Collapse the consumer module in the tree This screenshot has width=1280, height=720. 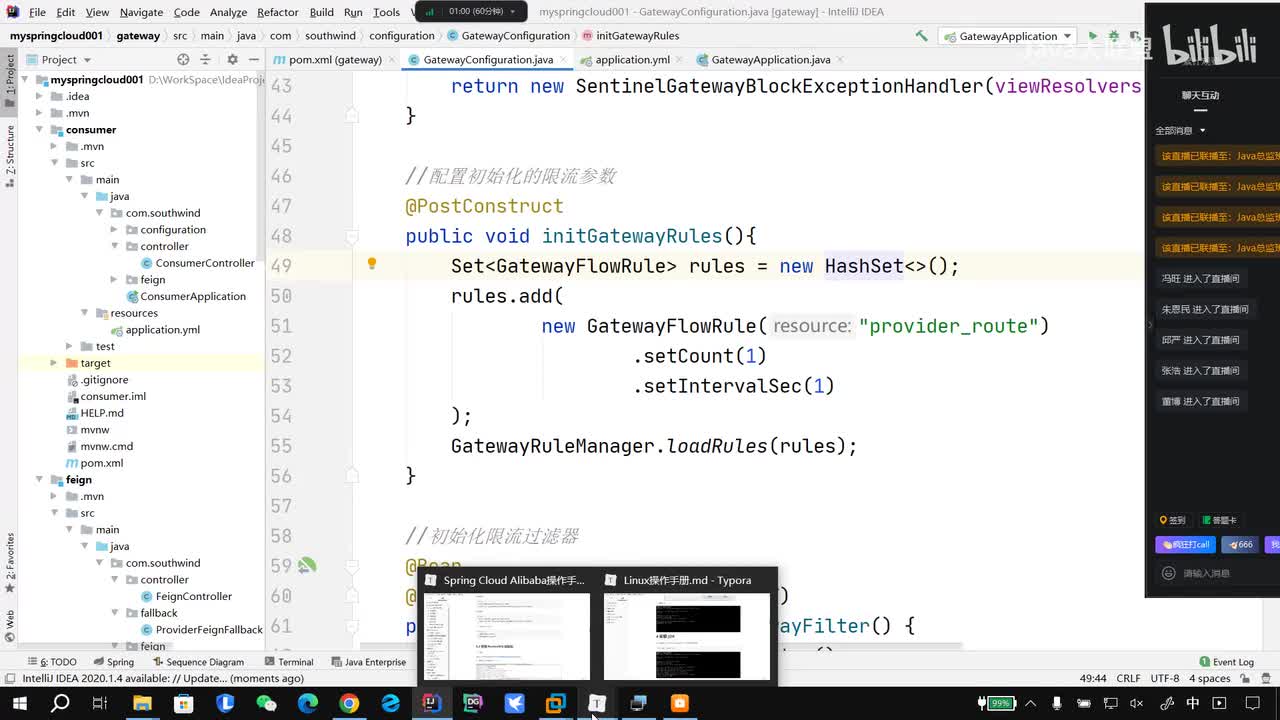coord(40,130)
